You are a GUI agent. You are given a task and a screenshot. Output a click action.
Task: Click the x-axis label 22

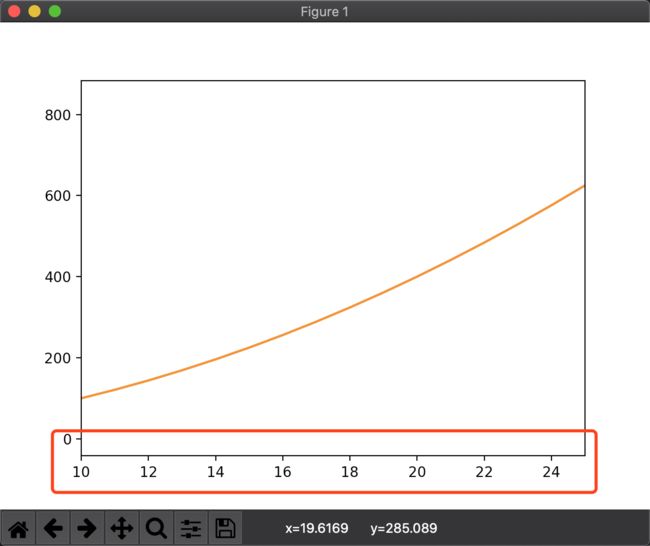[484, 472]
